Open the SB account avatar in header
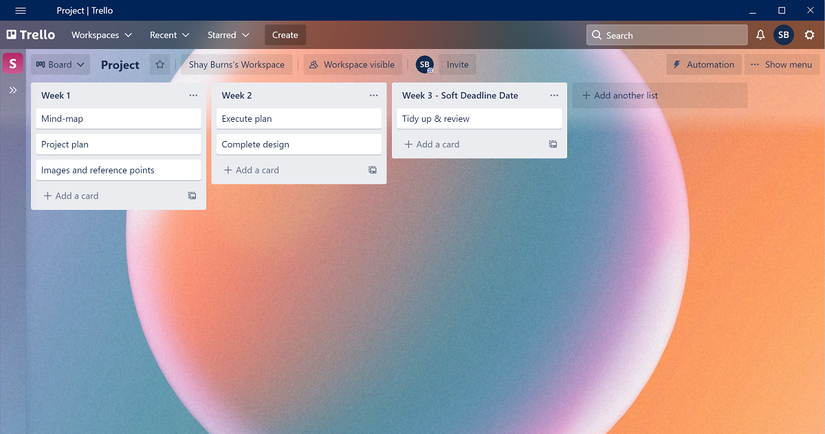The image size is (825, 434). (x=783, y=35)
